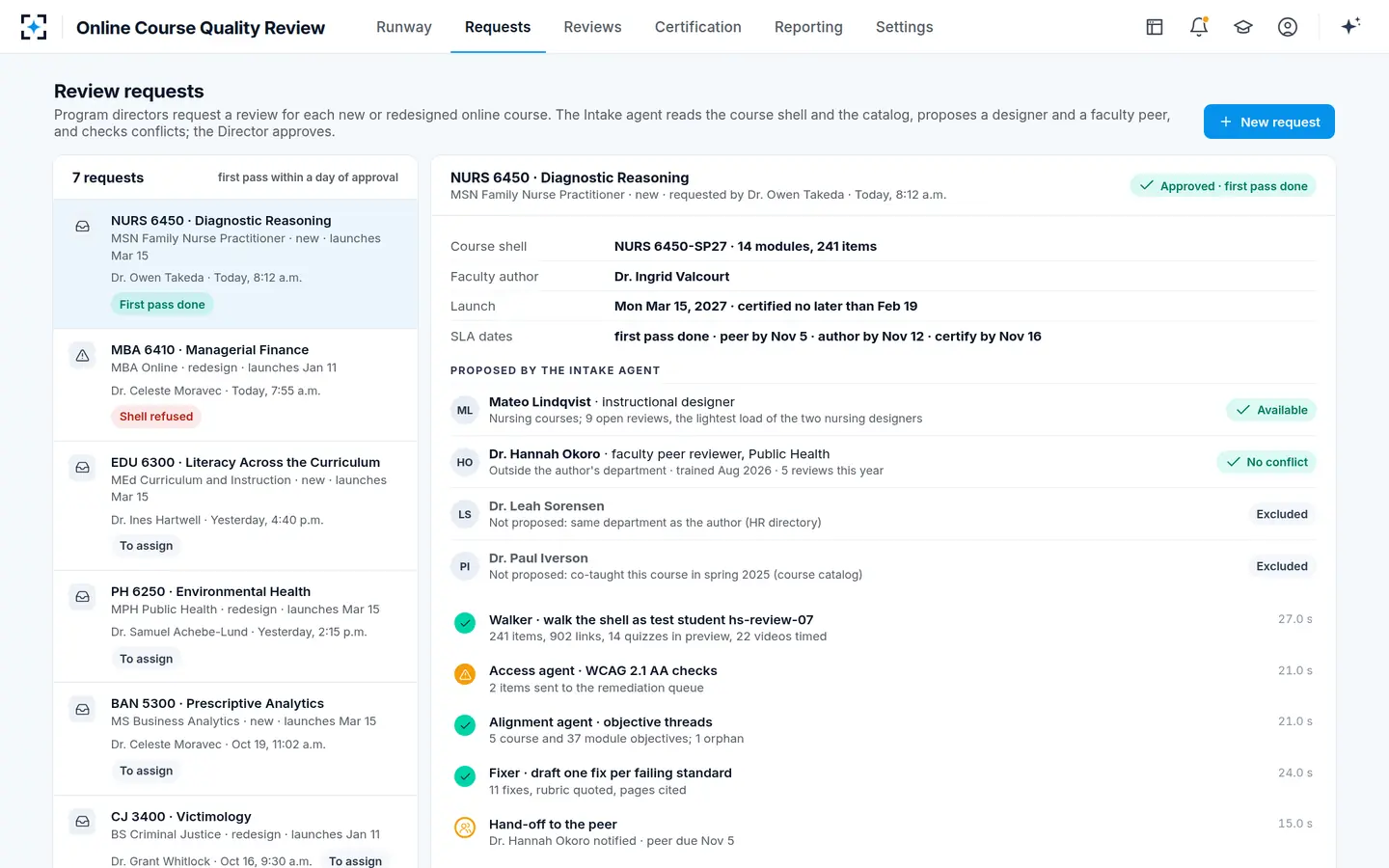1389x868 pixels.
Task: Click the LS avatar for Leah Sorensen
Action: 465,514
